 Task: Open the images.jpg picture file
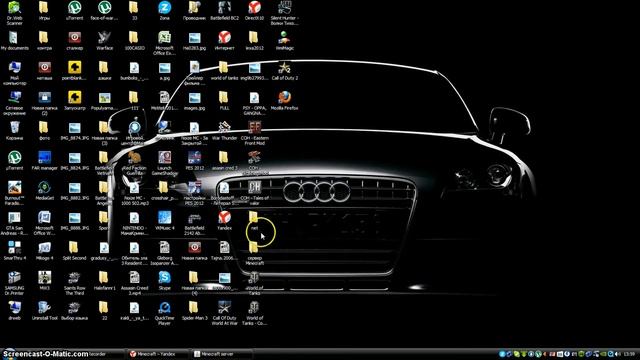tap(194, 101)
